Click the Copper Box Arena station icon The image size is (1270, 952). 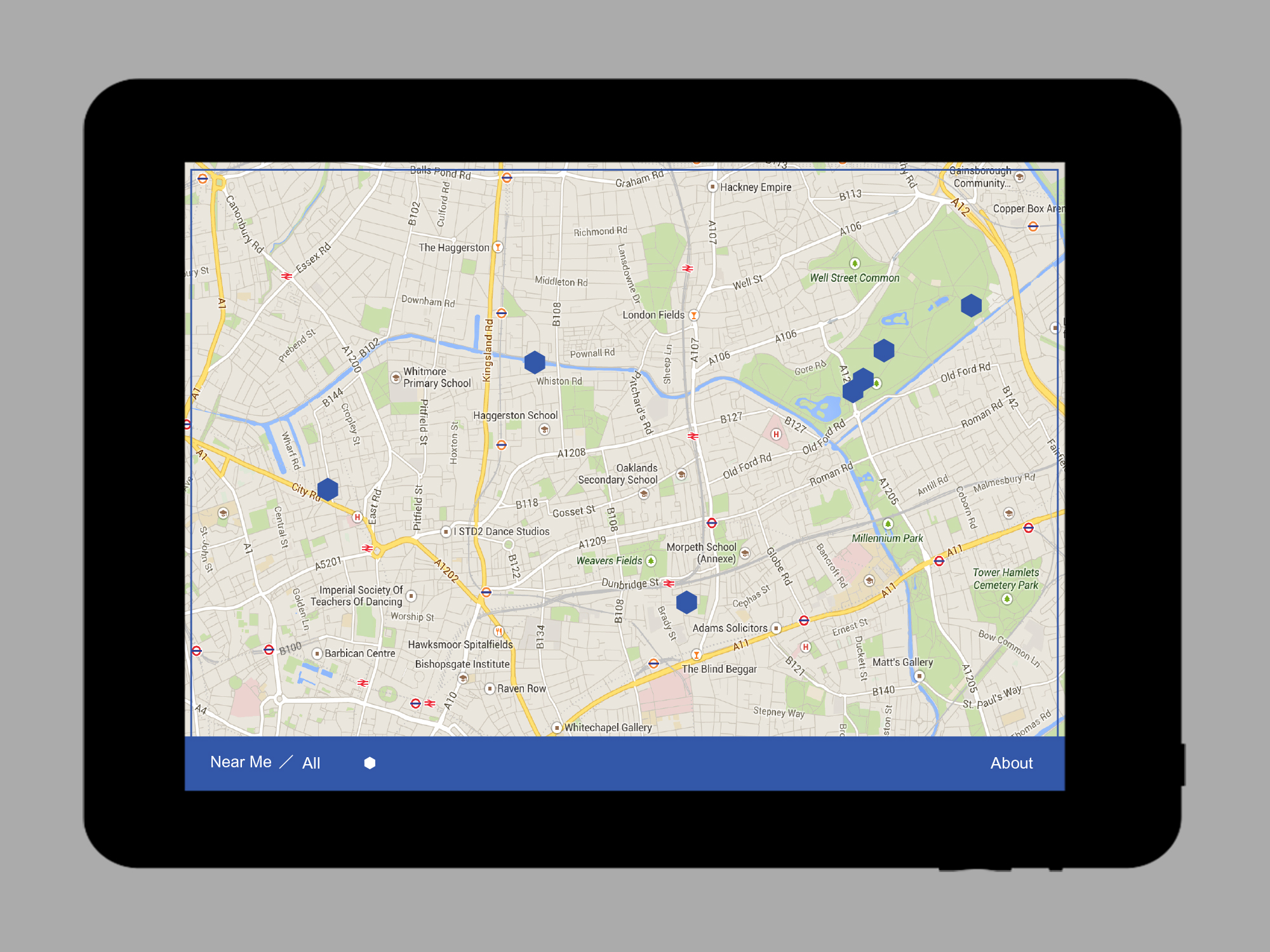(1033, 226)
